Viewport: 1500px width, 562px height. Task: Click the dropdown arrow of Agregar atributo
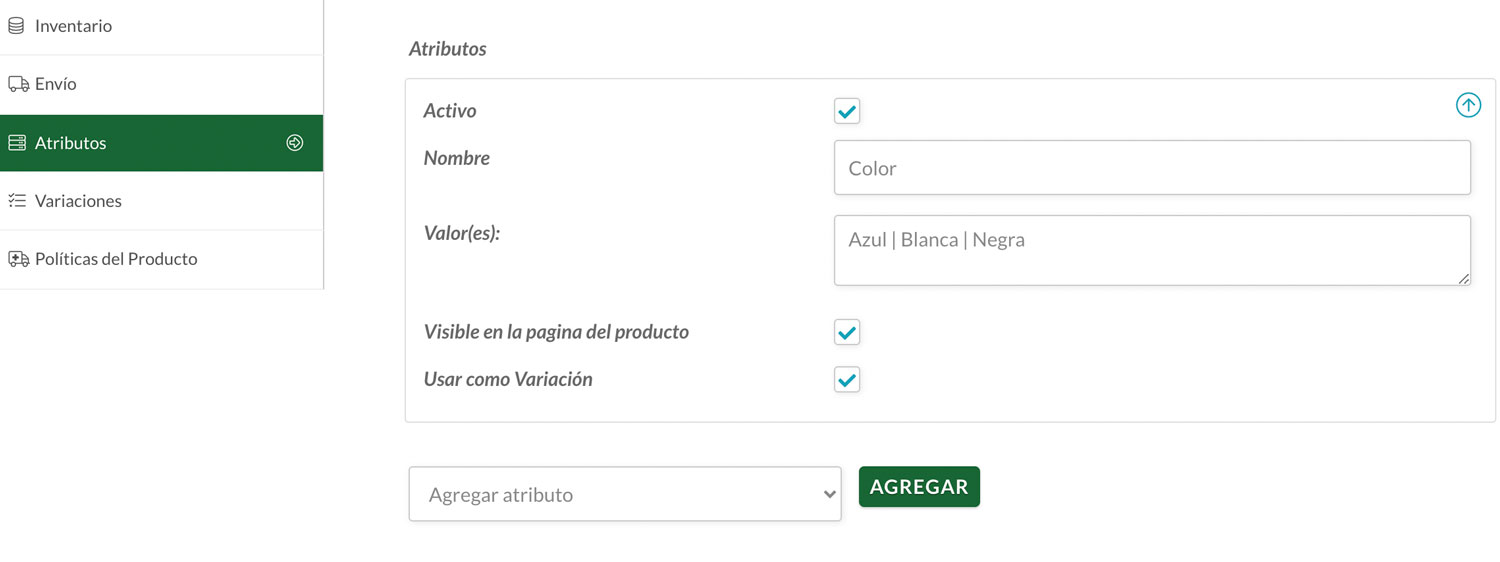(x=829, y=495)
